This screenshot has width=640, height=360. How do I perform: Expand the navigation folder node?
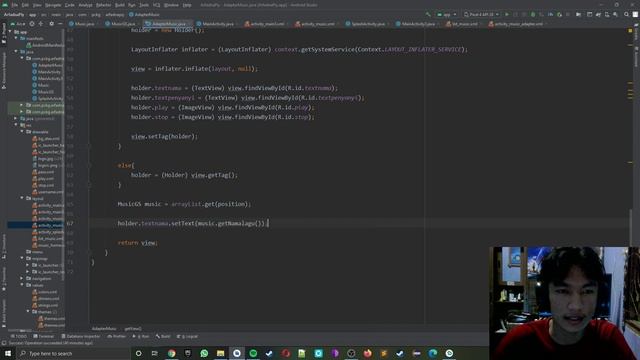[x=22, y=278]
